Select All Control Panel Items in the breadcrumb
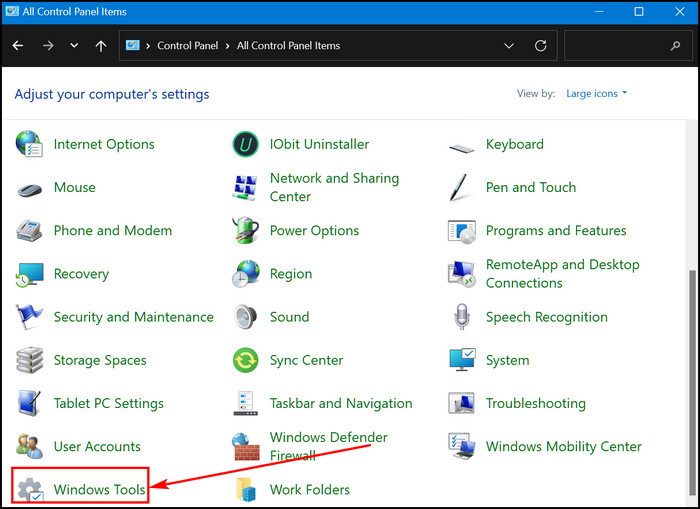The image size is (700, 509). pos(288,46)
